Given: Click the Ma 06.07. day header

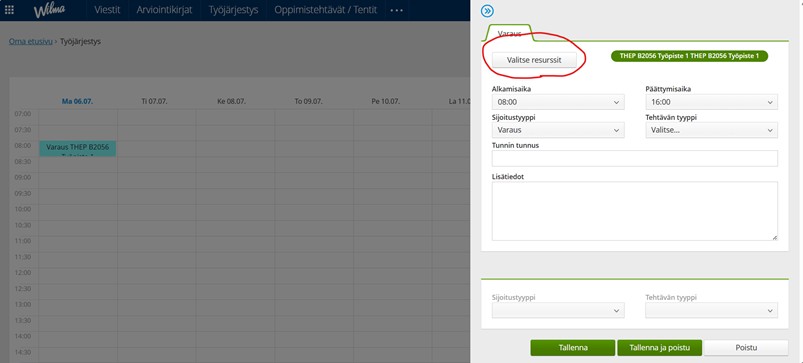Looking at the screenshot, I should tap(77, 101).
